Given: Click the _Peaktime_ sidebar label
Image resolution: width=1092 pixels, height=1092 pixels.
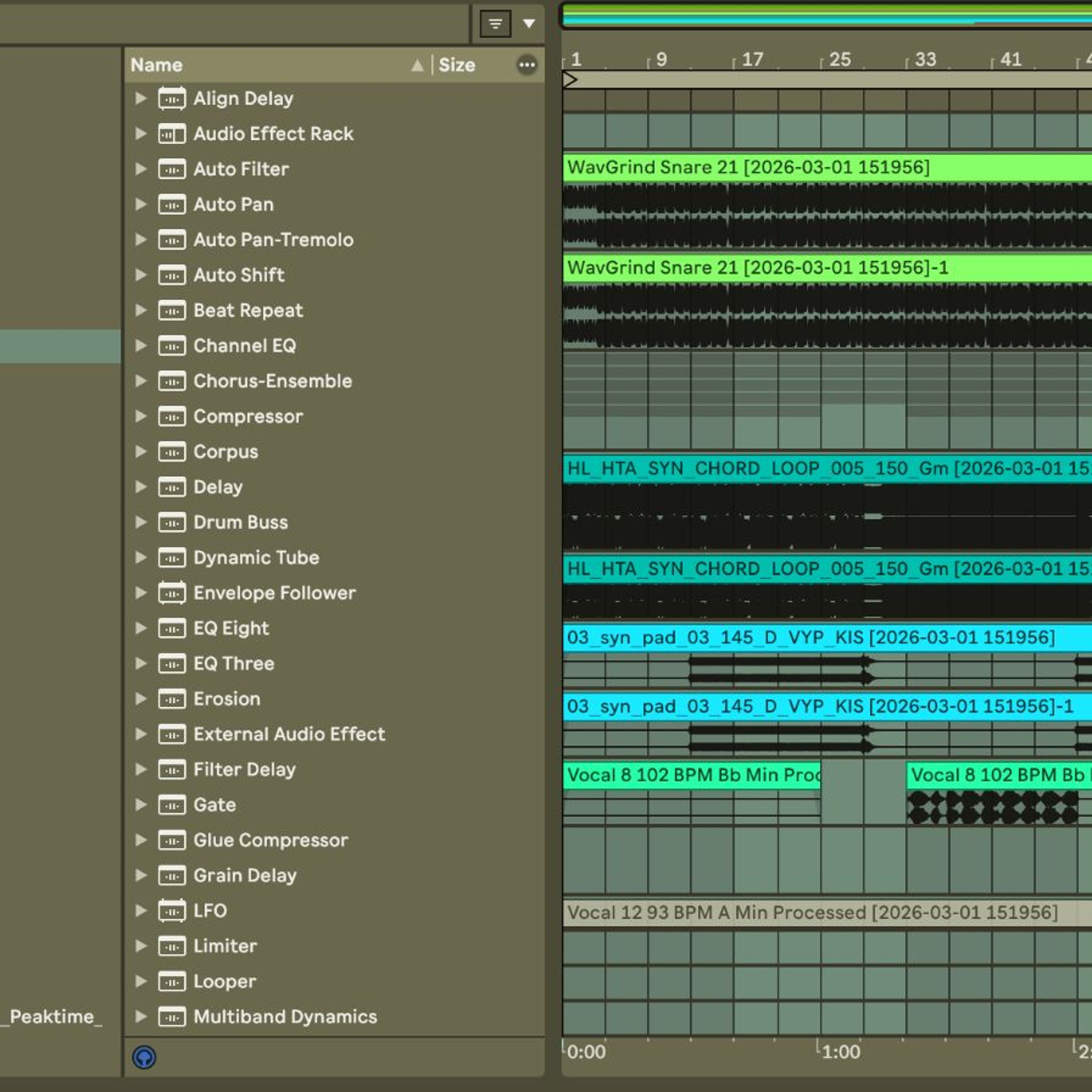Looking at the screenshot, I should click(x=51, y=1017).
